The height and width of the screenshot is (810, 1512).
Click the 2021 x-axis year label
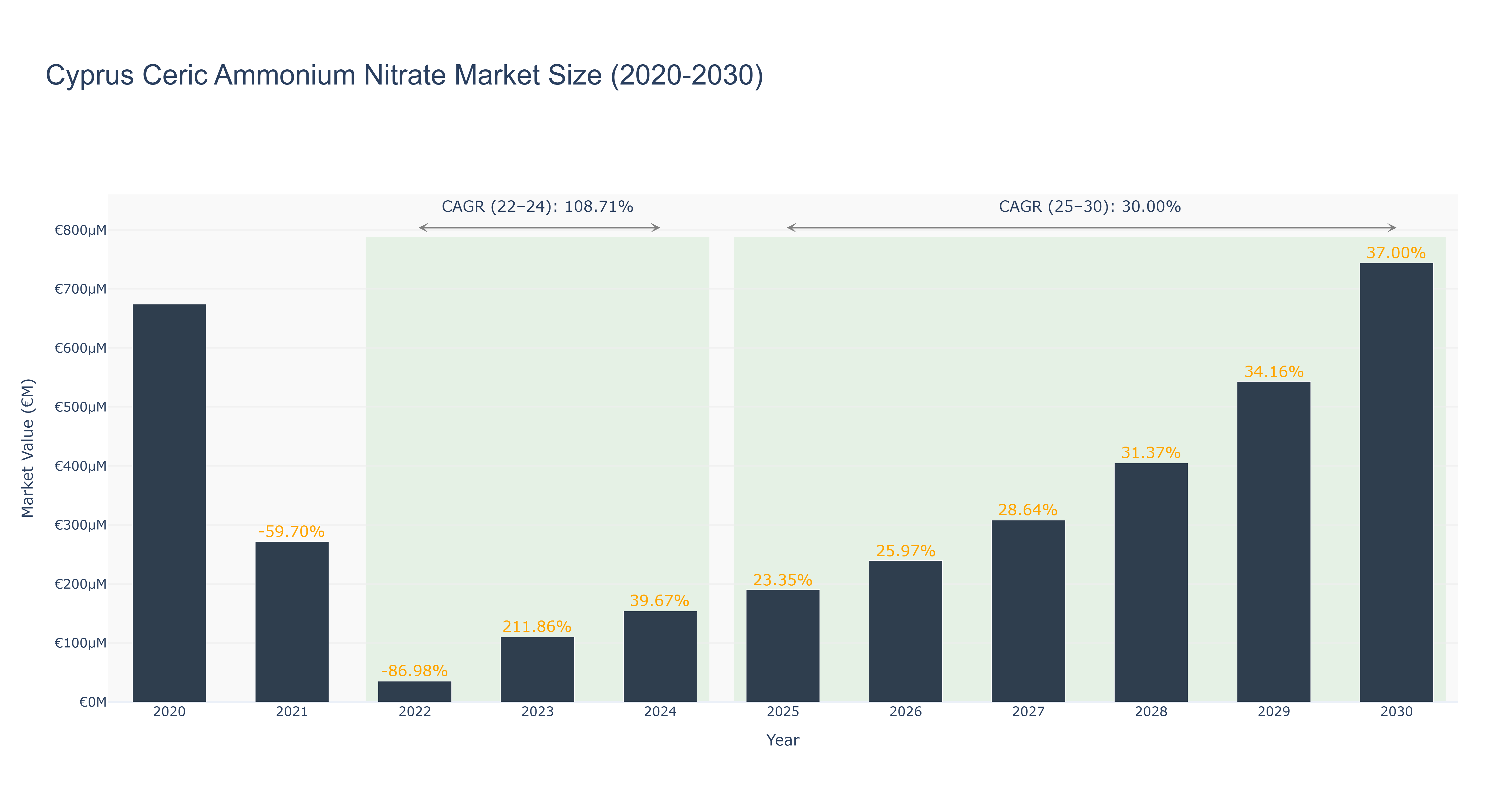pos(292,712)
